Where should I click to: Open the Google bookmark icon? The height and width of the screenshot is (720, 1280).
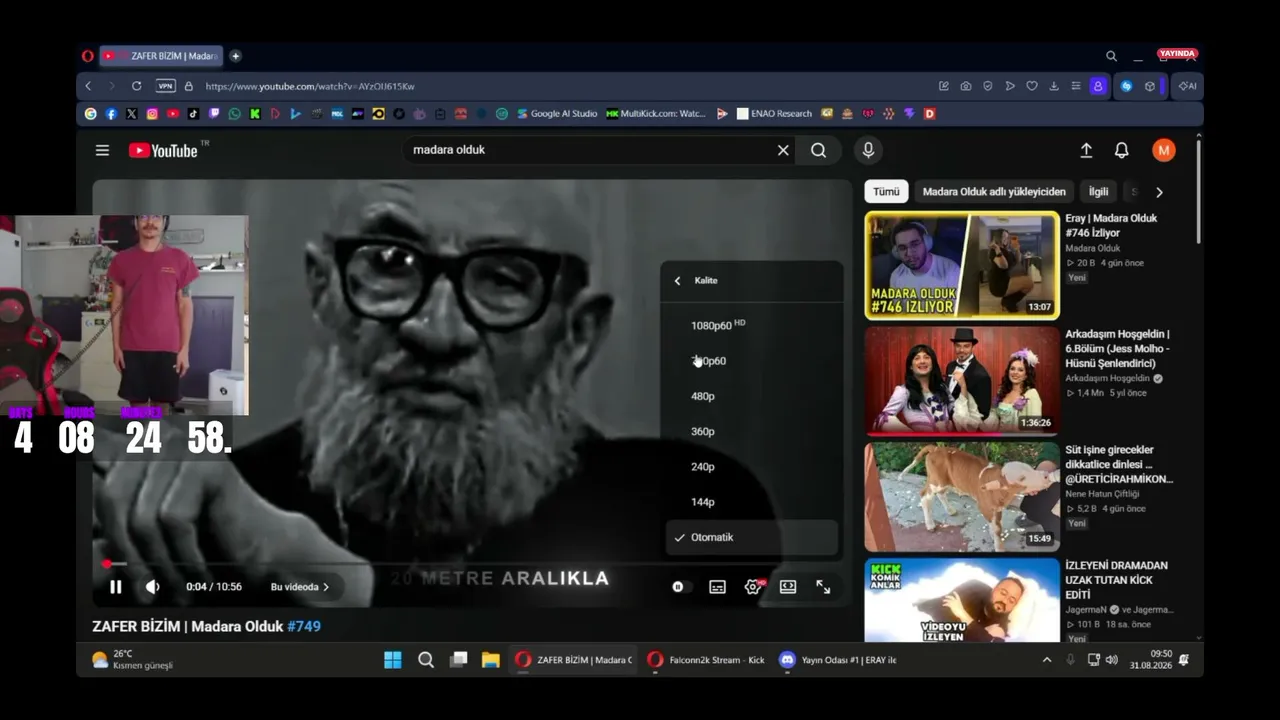click(x=91, y=114)
